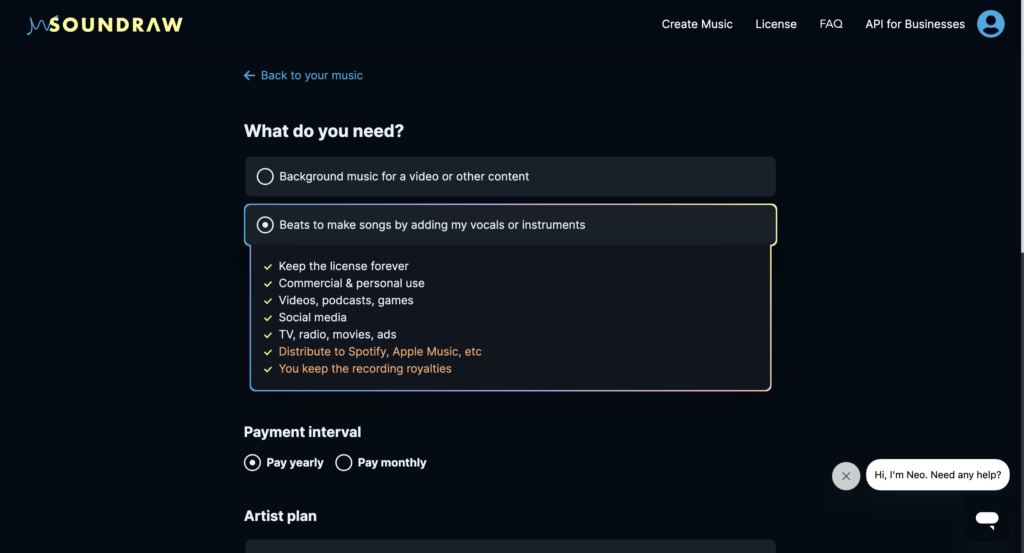The height and width of the screenshot is (553, 1024).
Task: Open the user profile avatar
Action: click(990, 24)
